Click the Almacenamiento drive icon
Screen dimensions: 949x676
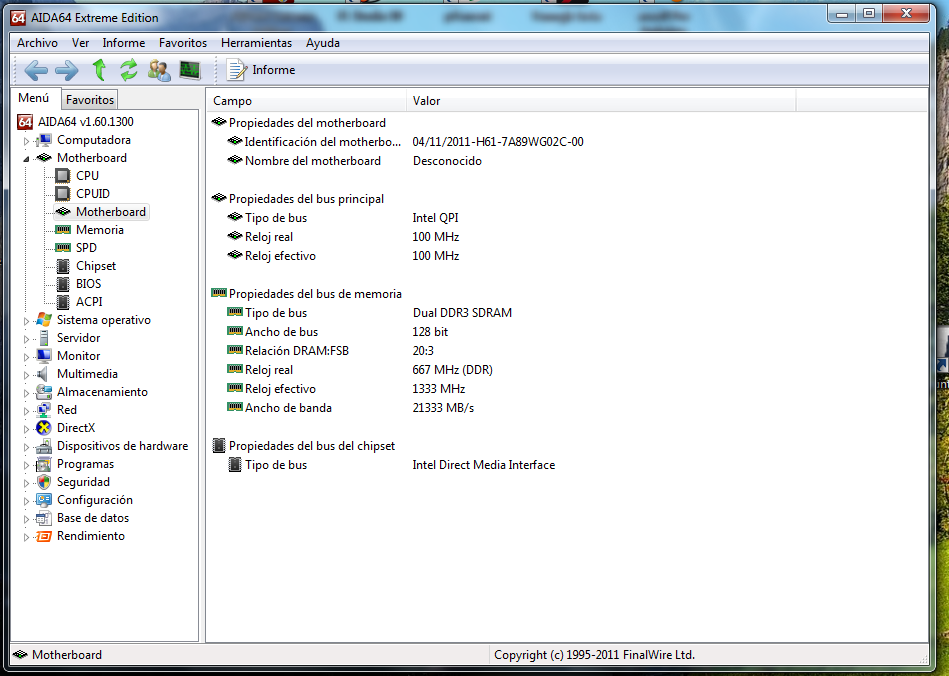click(44, 392)
